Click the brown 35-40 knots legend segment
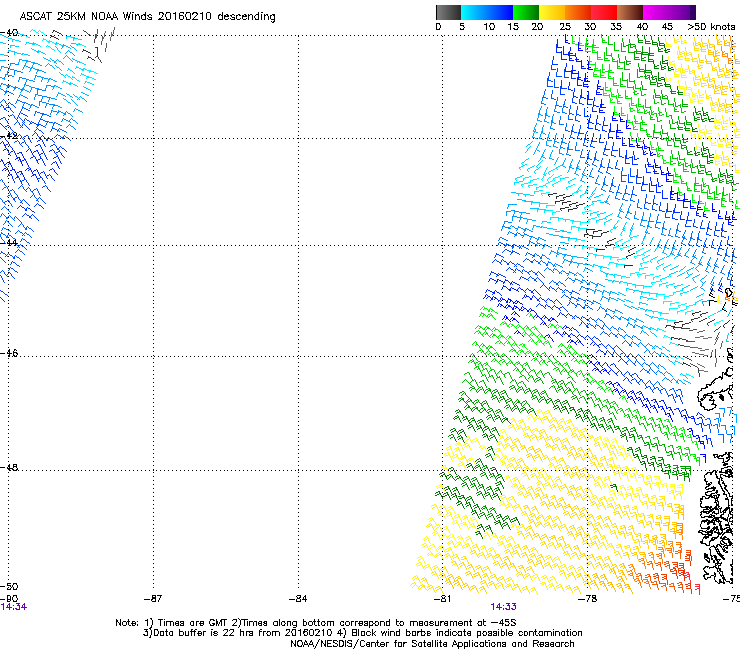This screenshot has height=650, width=740. click(x=630, y=12)
